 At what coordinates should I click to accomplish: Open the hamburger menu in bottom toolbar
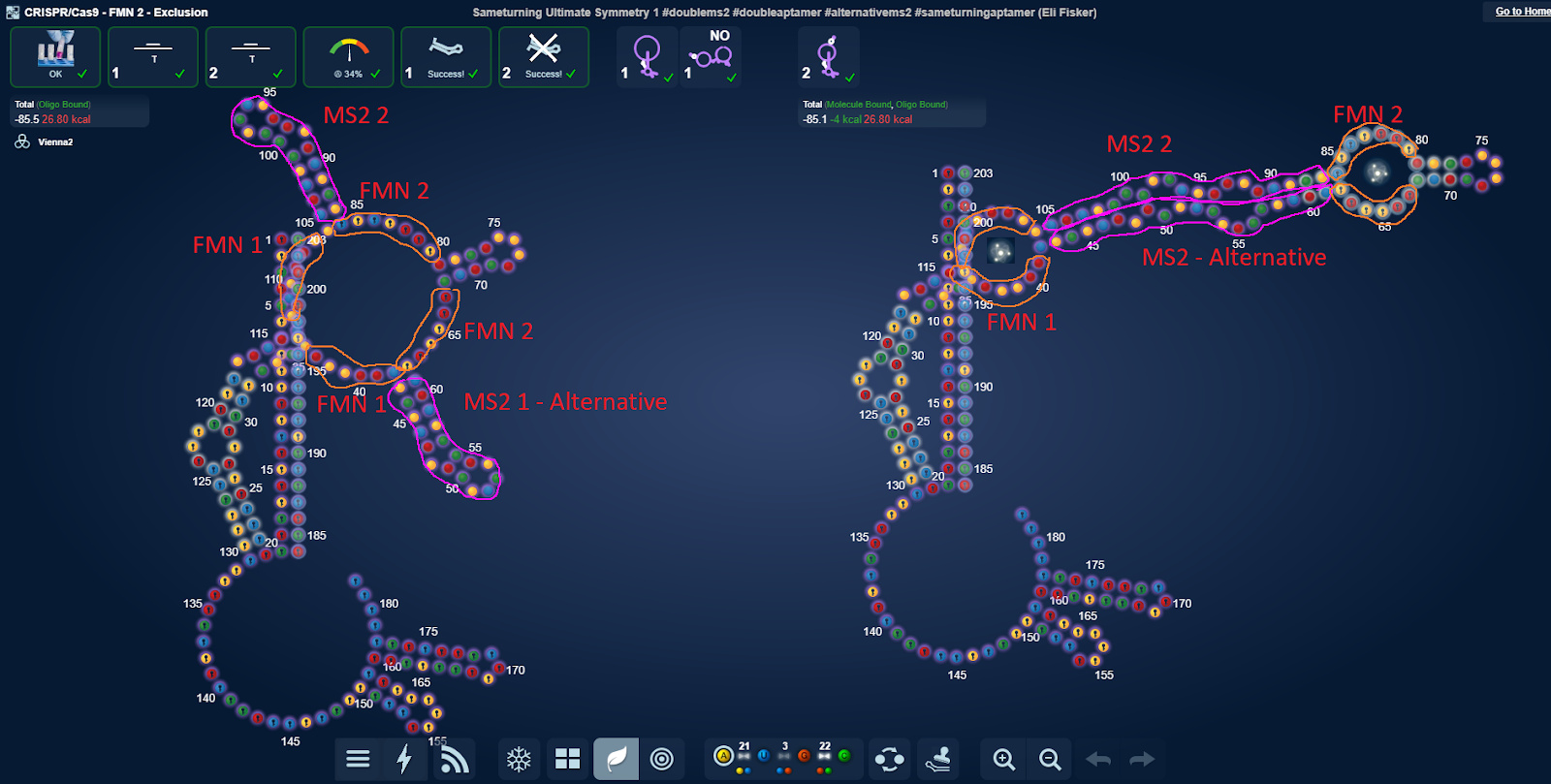(358, 759)
